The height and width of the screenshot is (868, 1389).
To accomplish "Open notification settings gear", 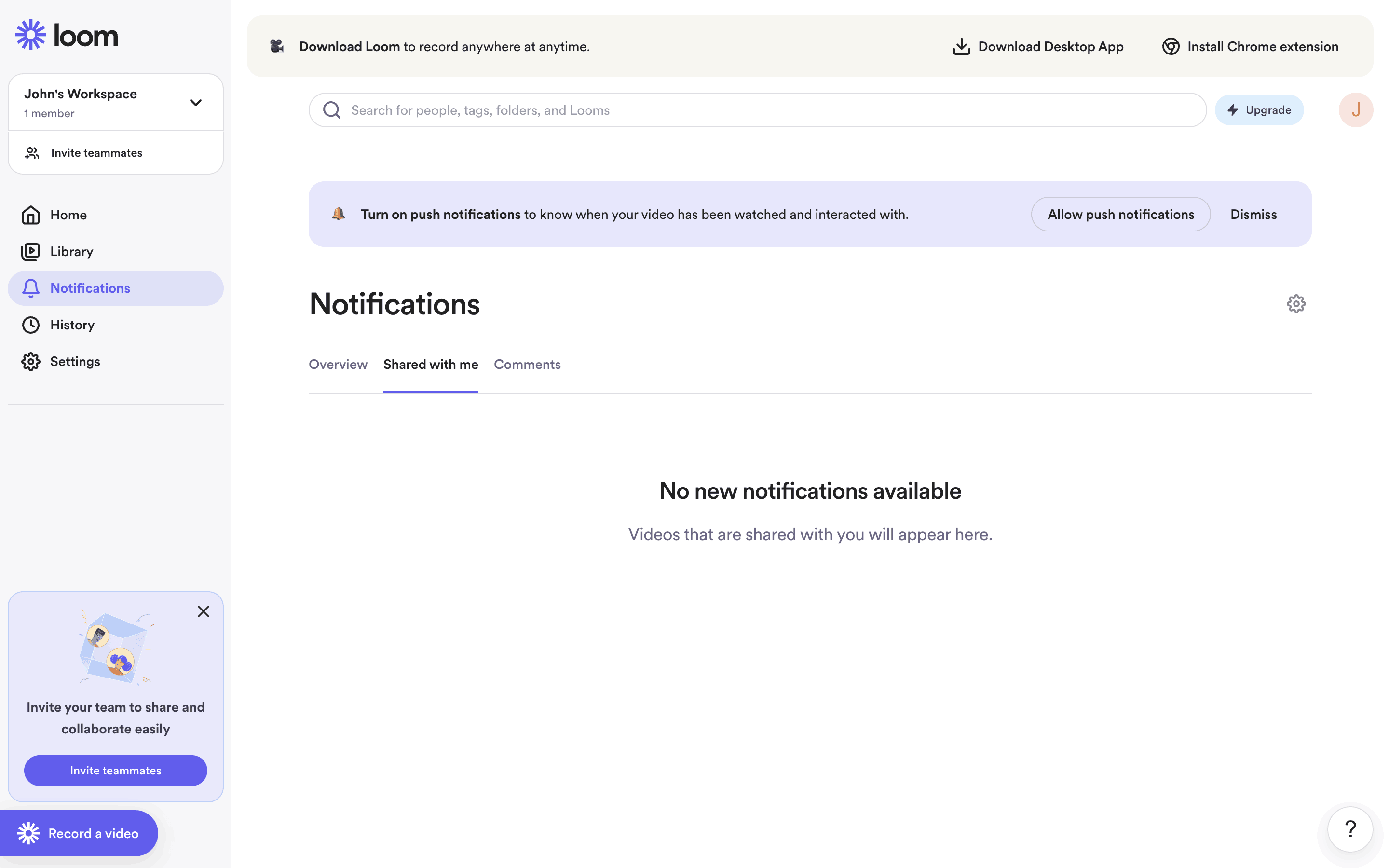I will pos(1296,303).
